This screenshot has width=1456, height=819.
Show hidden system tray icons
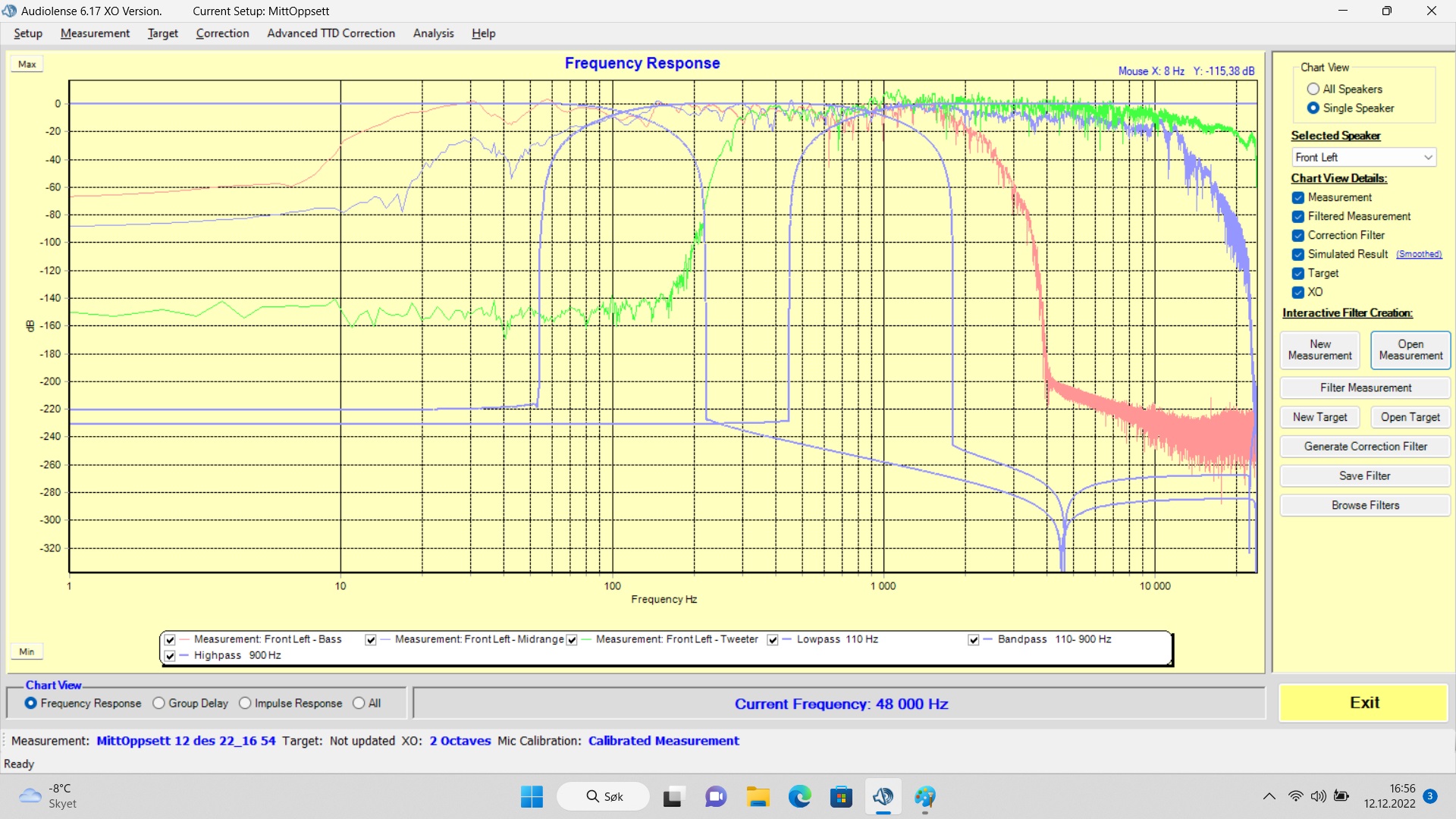pyautogui.click(x=1269, y=796)
